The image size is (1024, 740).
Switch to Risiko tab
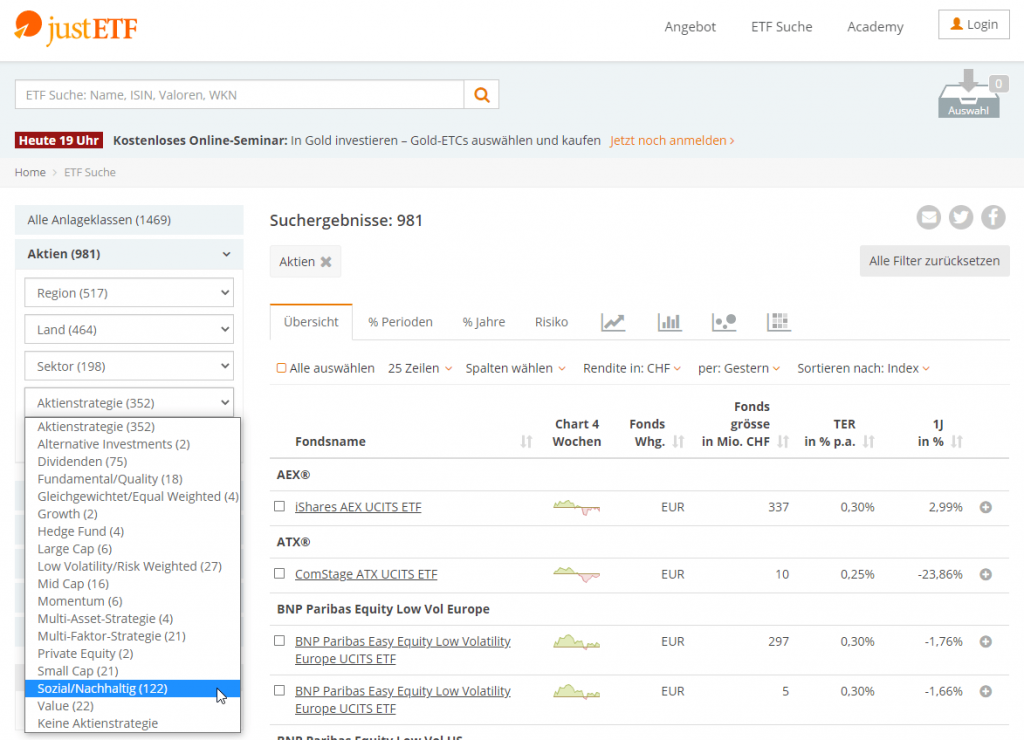551,322
